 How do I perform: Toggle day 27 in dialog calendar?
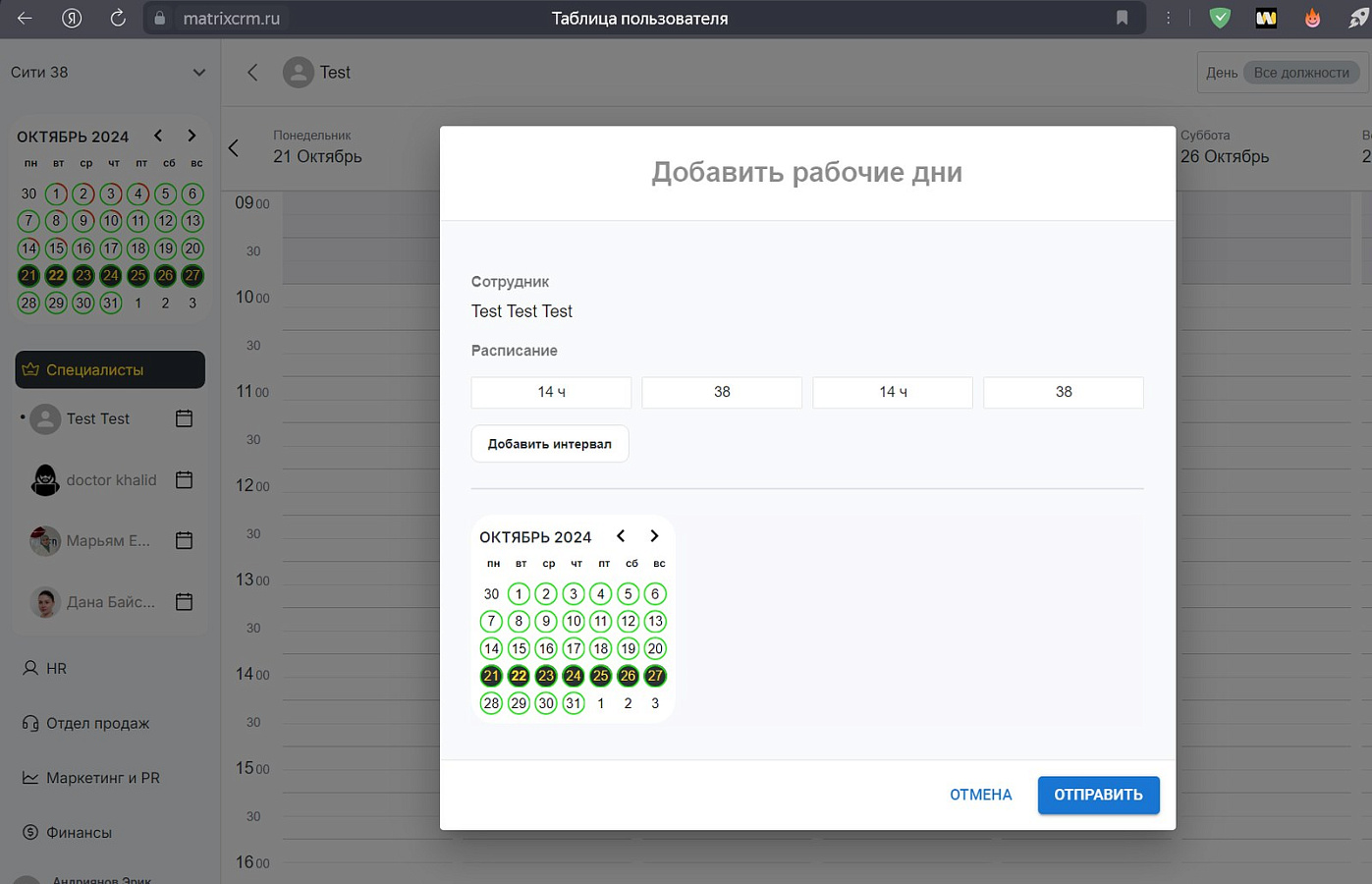coord(655,676)
